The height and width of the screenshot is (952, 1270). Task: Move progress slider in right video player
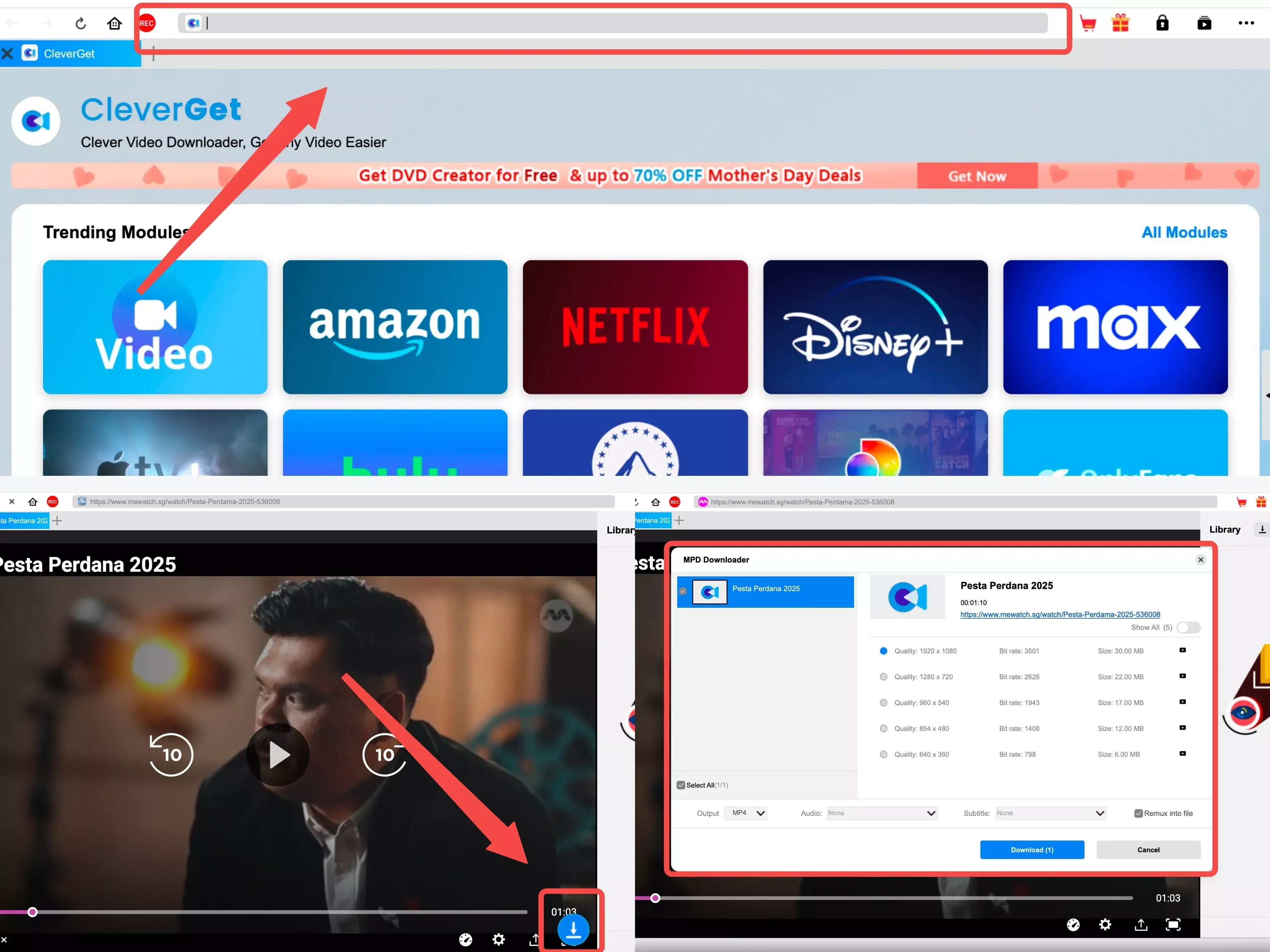655,898
